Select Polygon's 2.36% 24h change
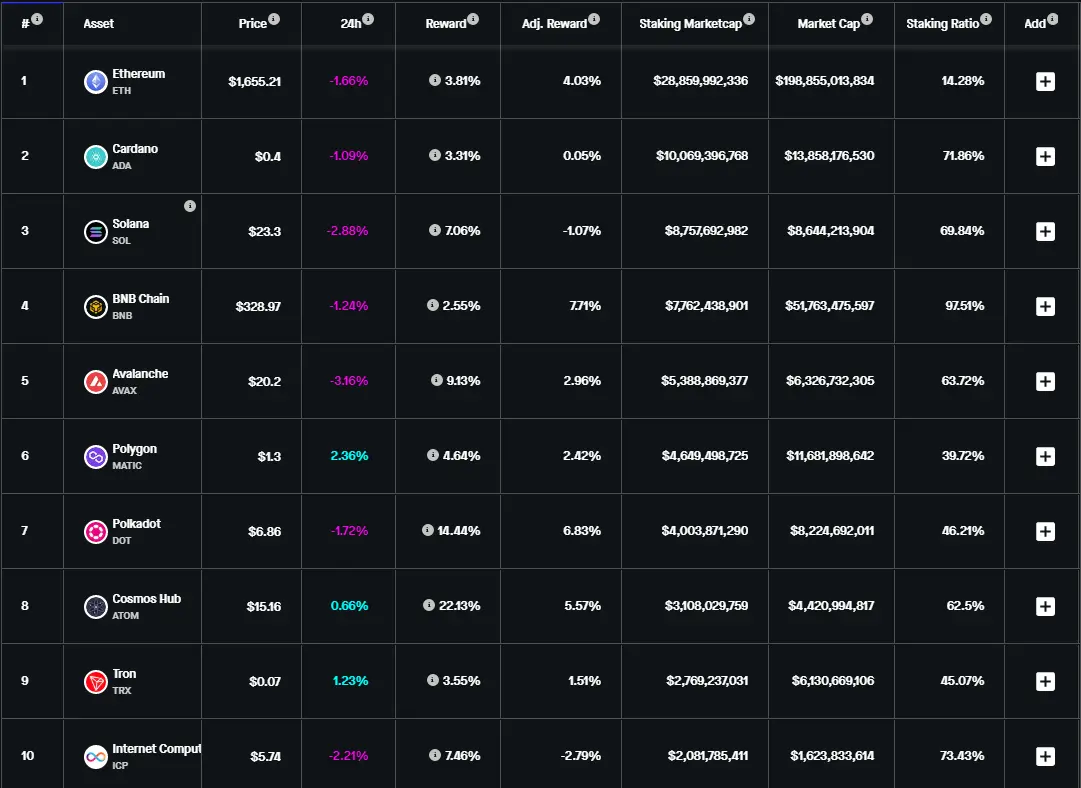The image size is (1081, 788). point(350,456)
